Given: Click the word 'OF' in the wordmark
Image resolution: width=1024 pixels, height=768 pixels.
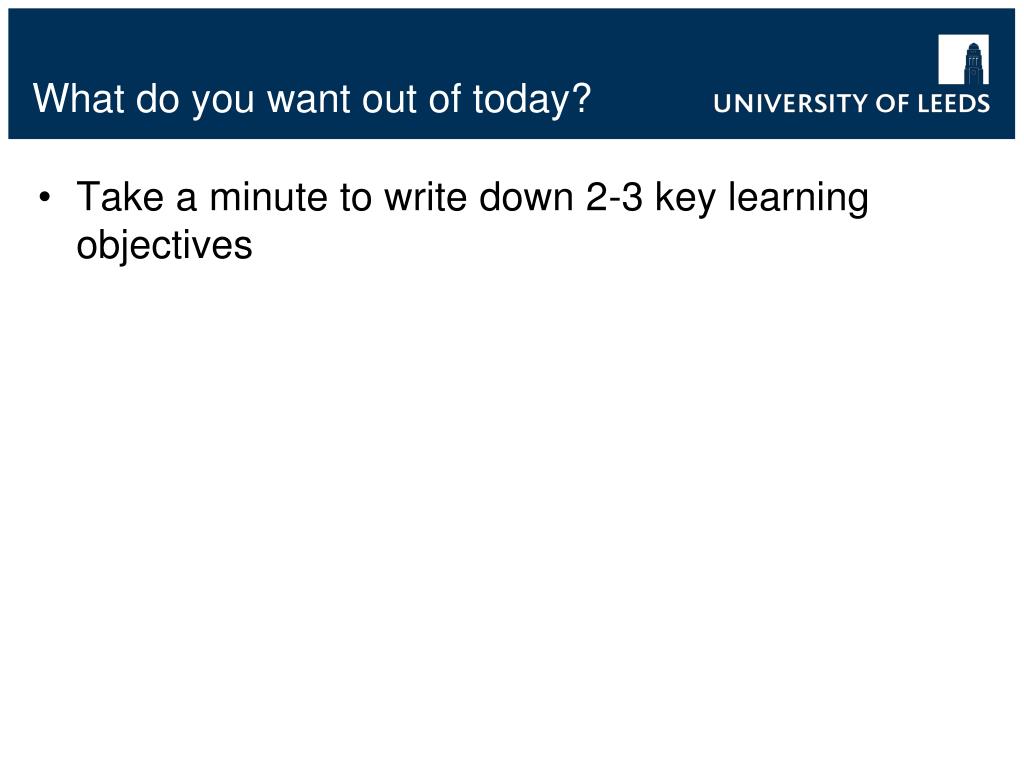Looking at the screenshot, I should click(893, 103).
